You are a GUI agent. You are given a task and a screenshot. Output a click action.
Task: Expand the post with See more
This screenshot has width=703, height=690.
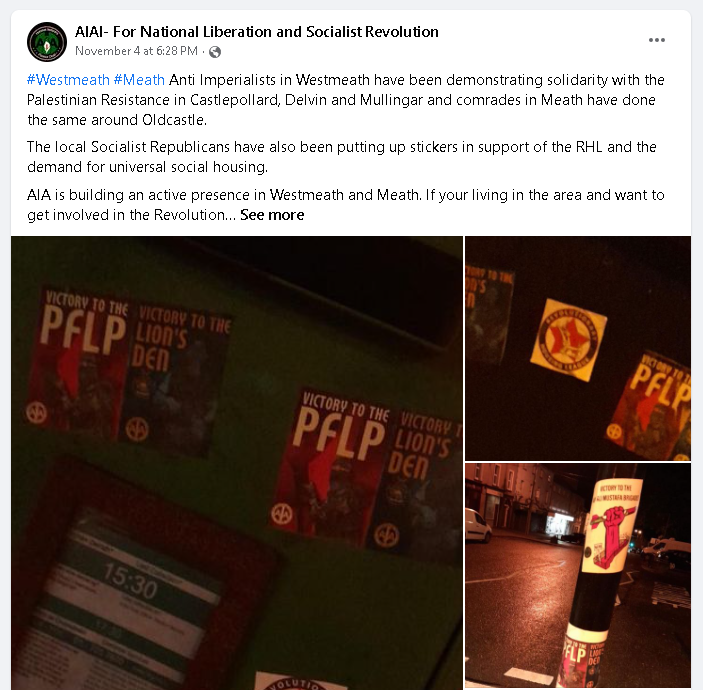[x=272, y=215]
